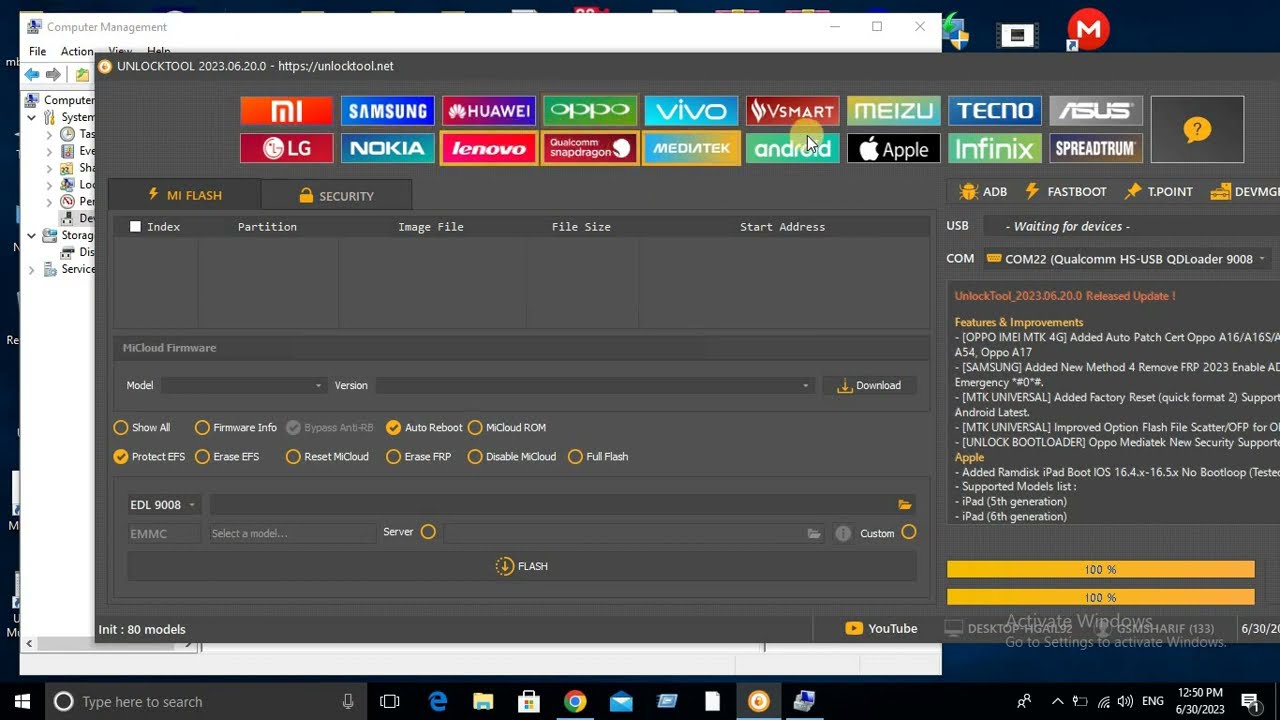Select the ASUS brand icon
Image resolution: width=1280 pixels, height=720 pixels.
(x=1096, y=111)
